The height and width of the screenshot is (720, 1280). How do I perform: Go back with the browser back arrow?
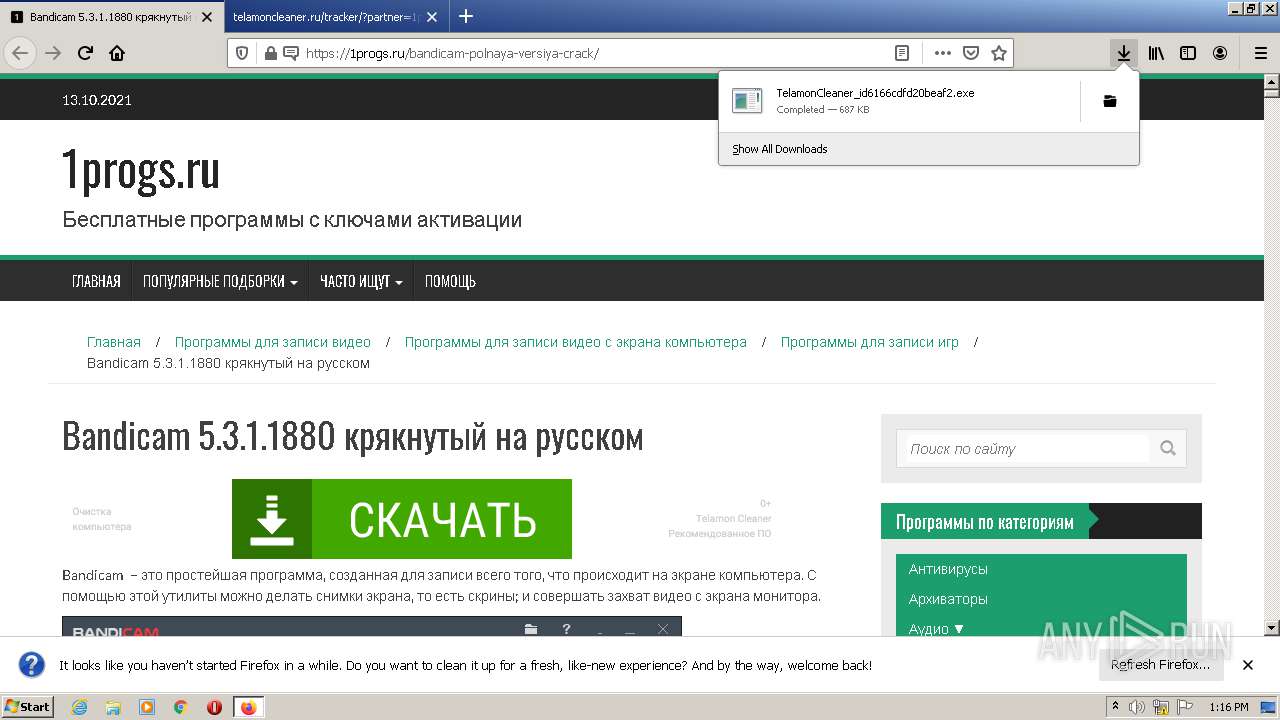point(20,53)
